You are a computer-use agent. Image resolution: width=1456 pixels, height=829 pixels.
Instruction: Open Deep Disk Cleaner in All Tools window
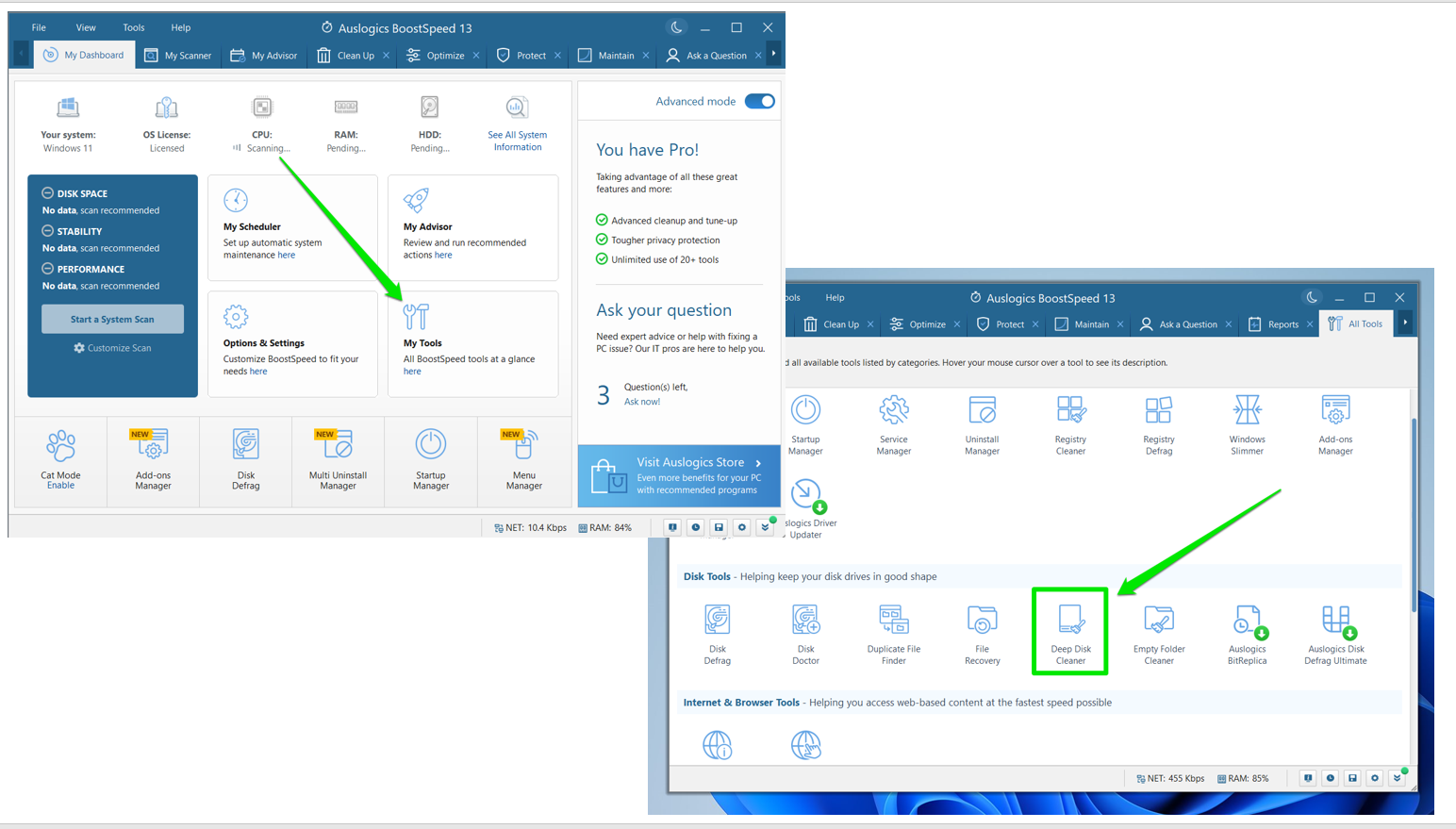point(1070,631)
